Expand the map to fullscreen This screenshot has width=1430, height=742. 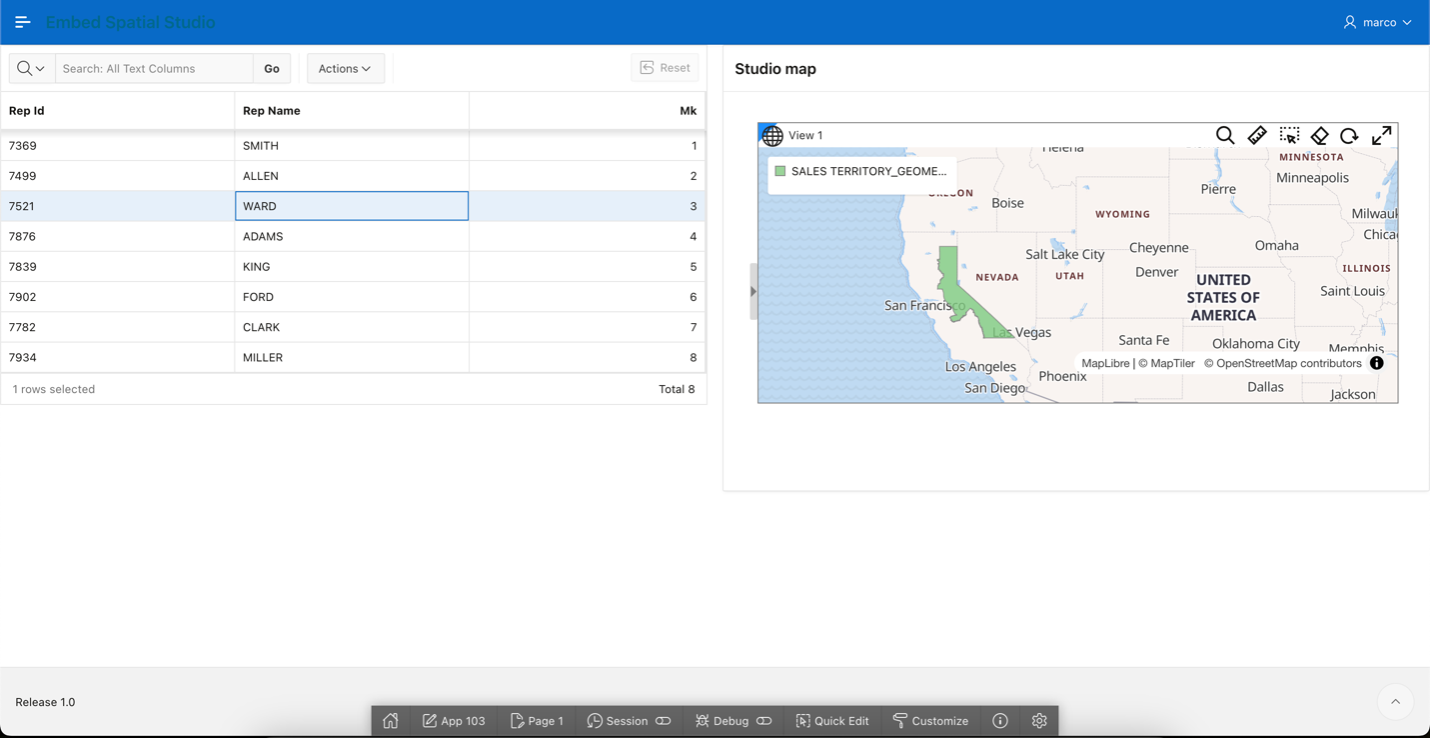tap(1382, 135)
